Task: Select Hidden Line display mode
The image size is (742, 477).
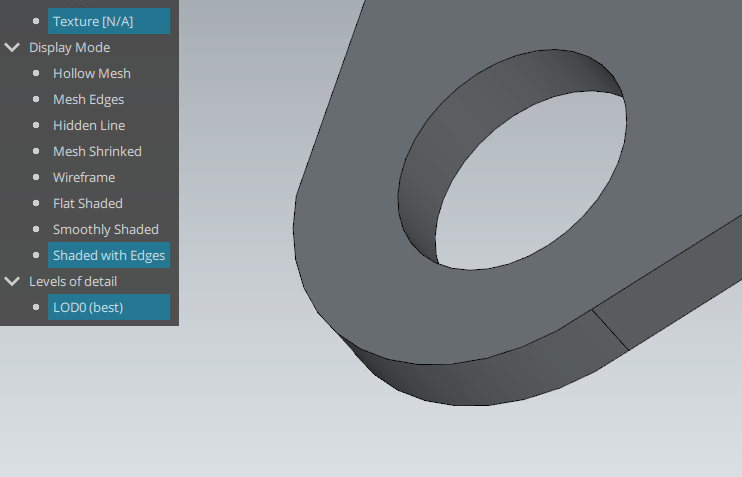Action: [89, 125]
